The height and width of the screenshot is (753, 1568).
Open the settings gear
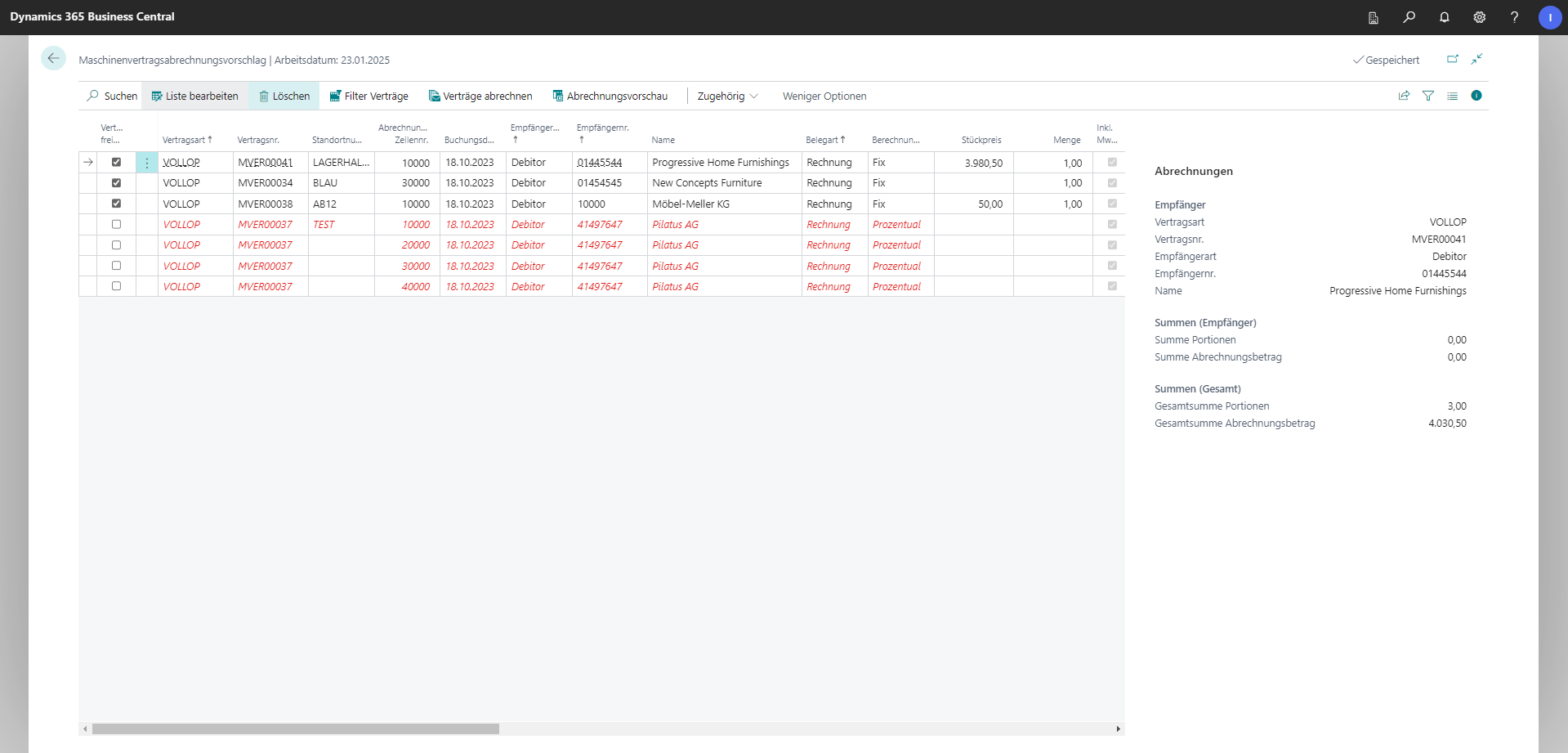(x=1479, y=17)
